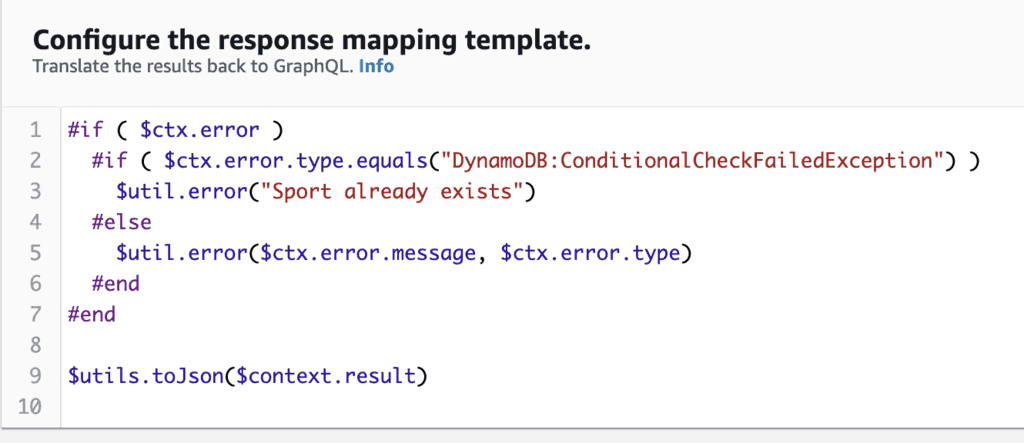
Task: Click line number 9 in the gutter
Action: [35, 376]
